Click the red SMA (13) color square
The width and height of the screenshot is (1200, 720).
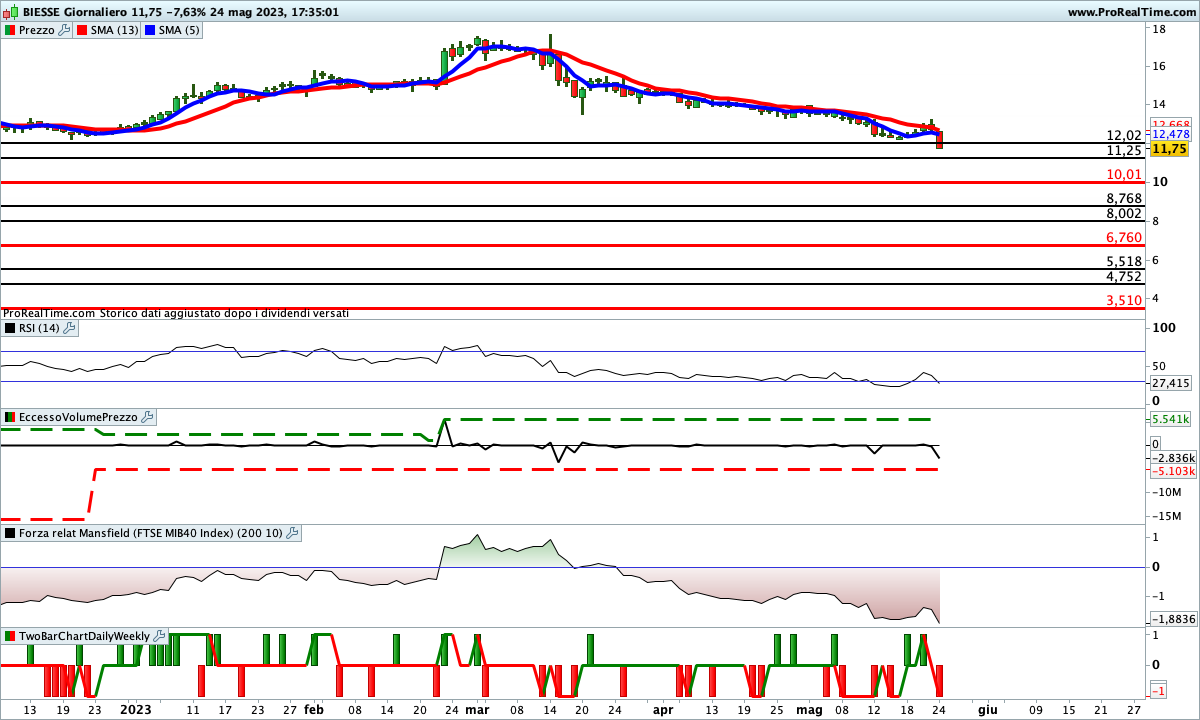point(83,30)
